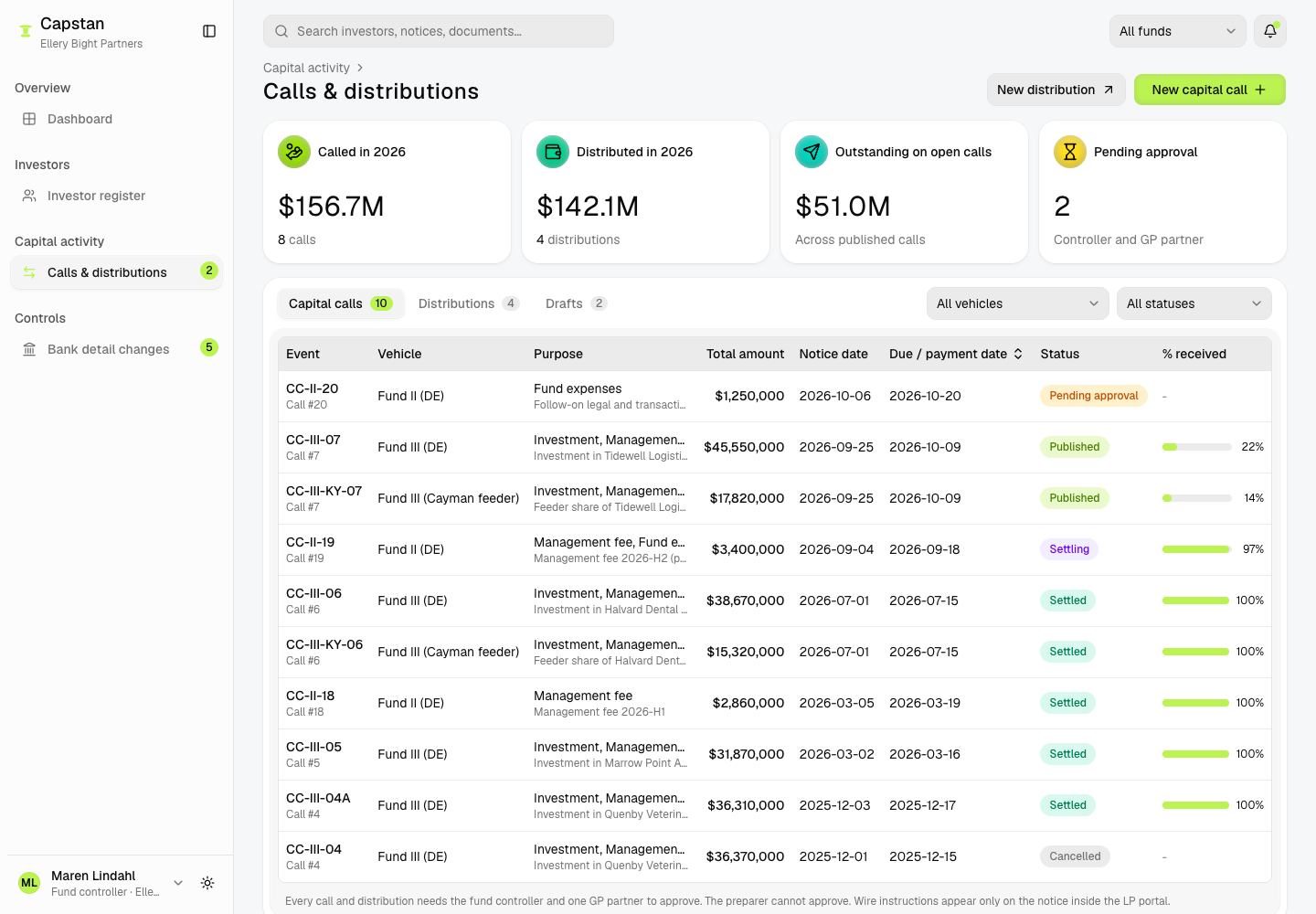Viewport: 1316px width, 914px height.
Task: Collapse the sidebar panel icon
Action: pyautogui.click(x=209, y=31)
